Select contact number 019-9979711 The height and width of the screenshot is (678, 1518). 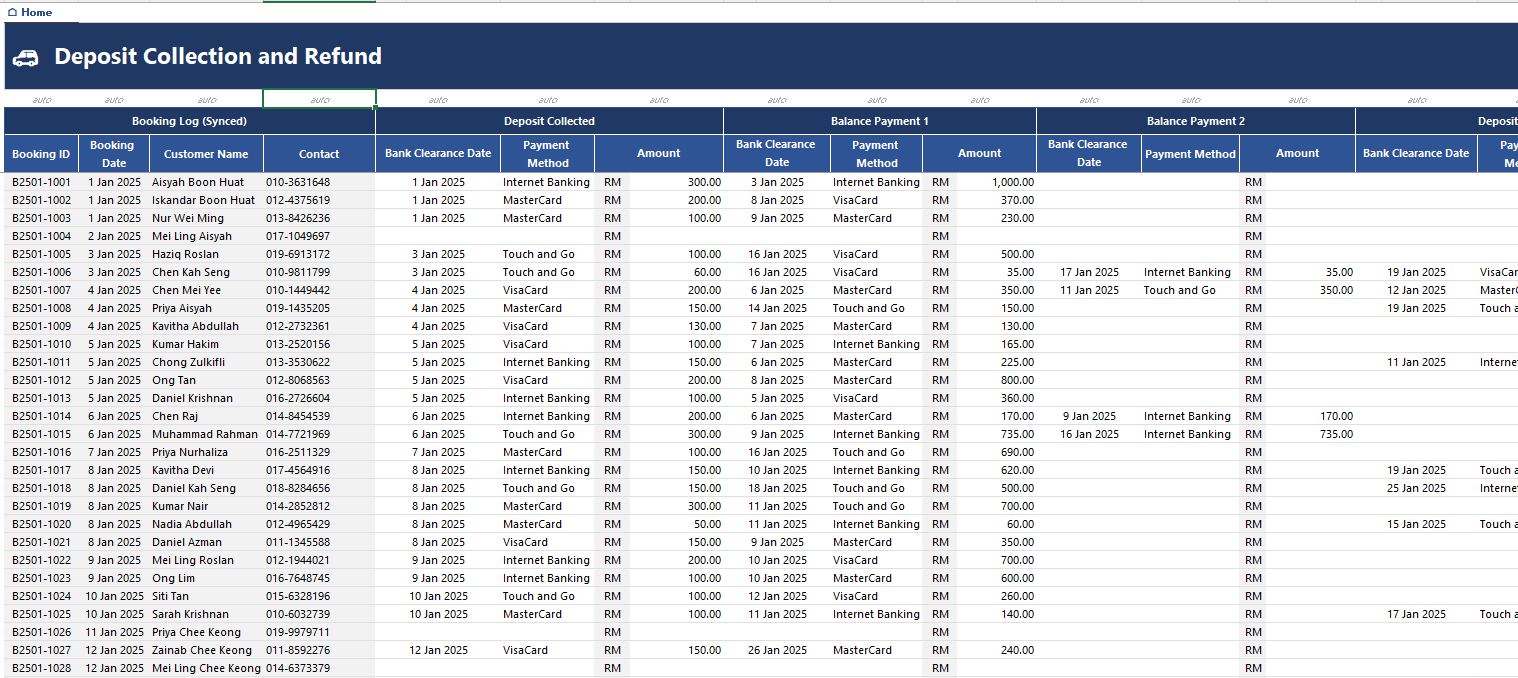click(x=298, y=632)
